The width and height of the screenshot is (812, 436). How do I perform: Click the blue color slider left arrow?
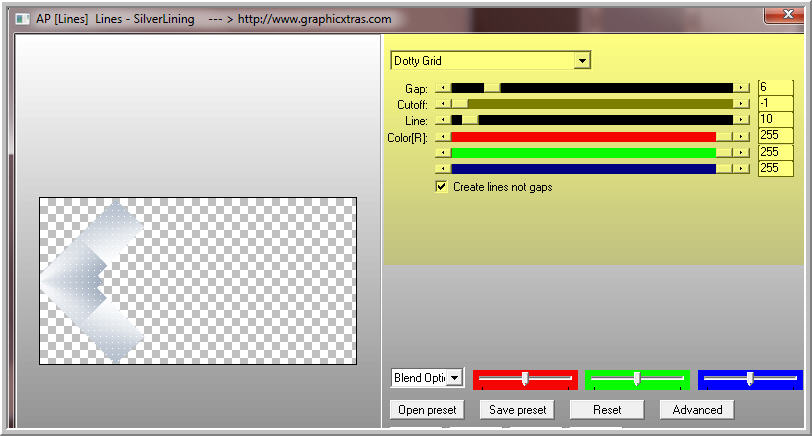coord(443,169)
